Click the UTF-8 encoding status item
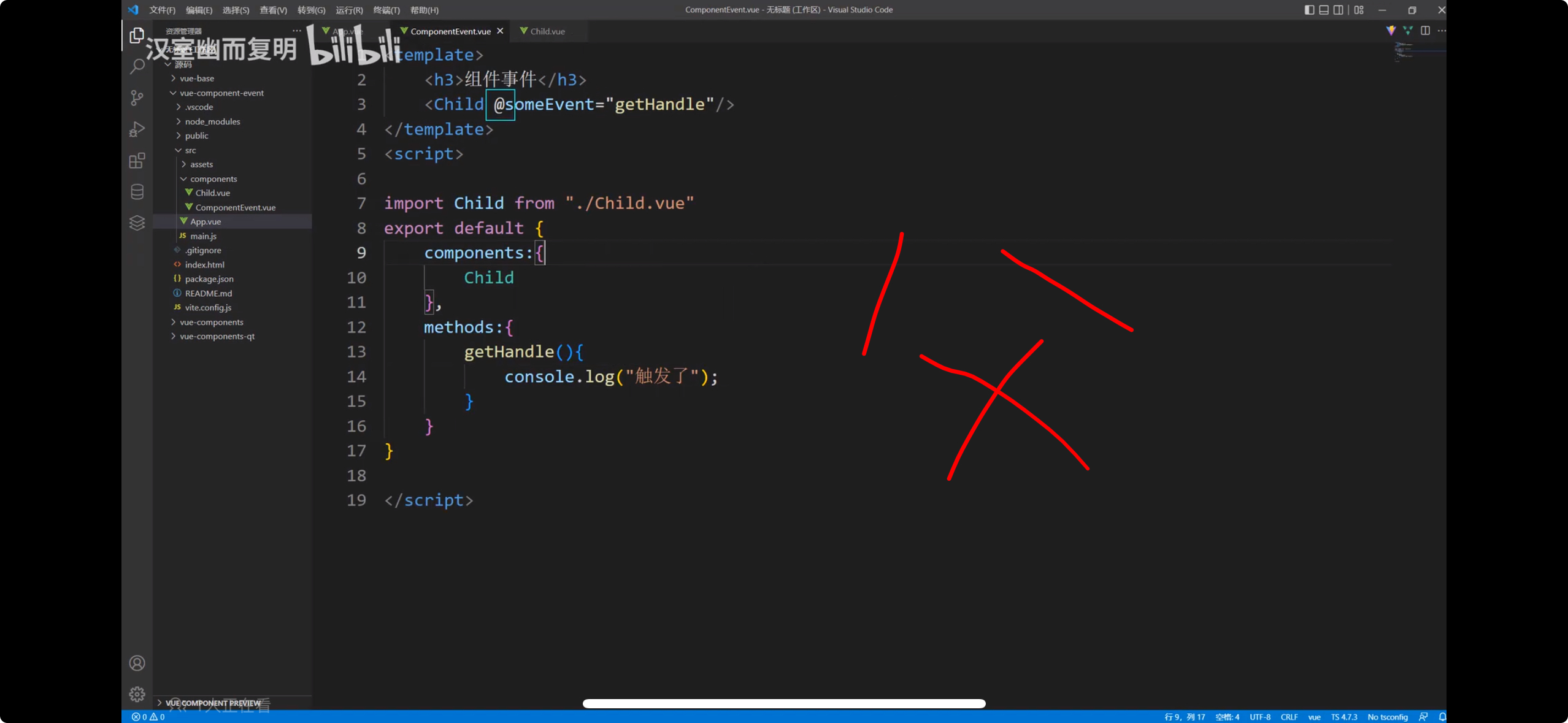This screenshot has height=723, width=1568. pos(1260,717)
